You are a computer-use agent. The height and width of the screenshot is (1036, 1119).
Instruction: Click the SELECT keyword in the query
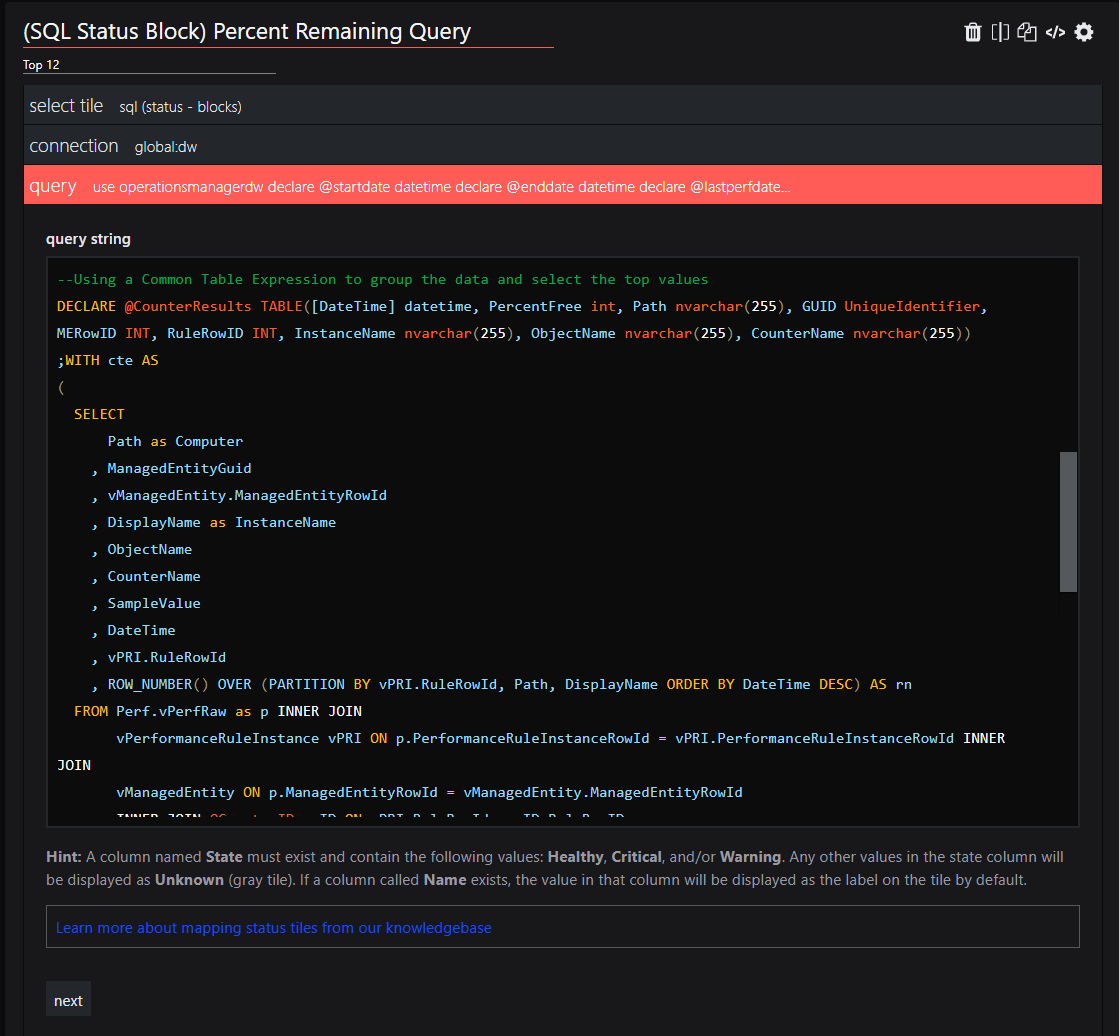pyautogui.click(x=99, y=414)
